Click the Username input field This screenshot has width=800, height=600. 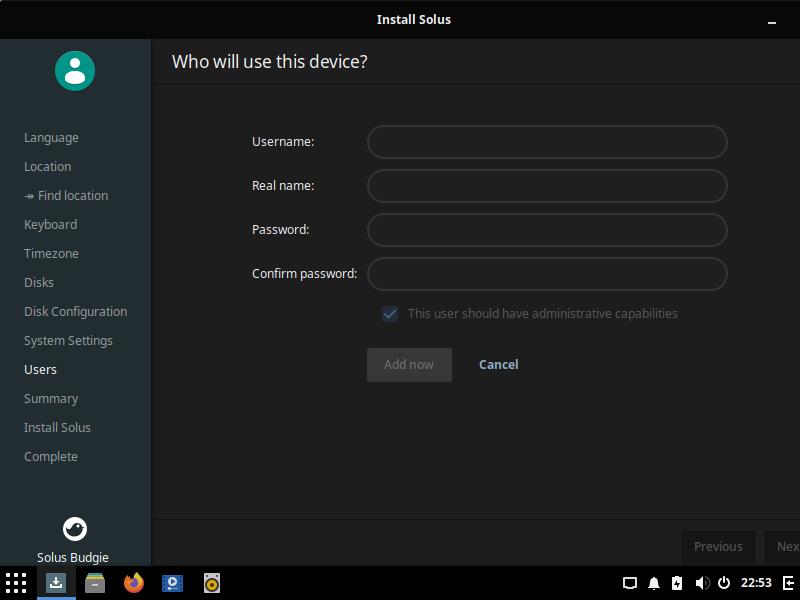coord(547,142)
